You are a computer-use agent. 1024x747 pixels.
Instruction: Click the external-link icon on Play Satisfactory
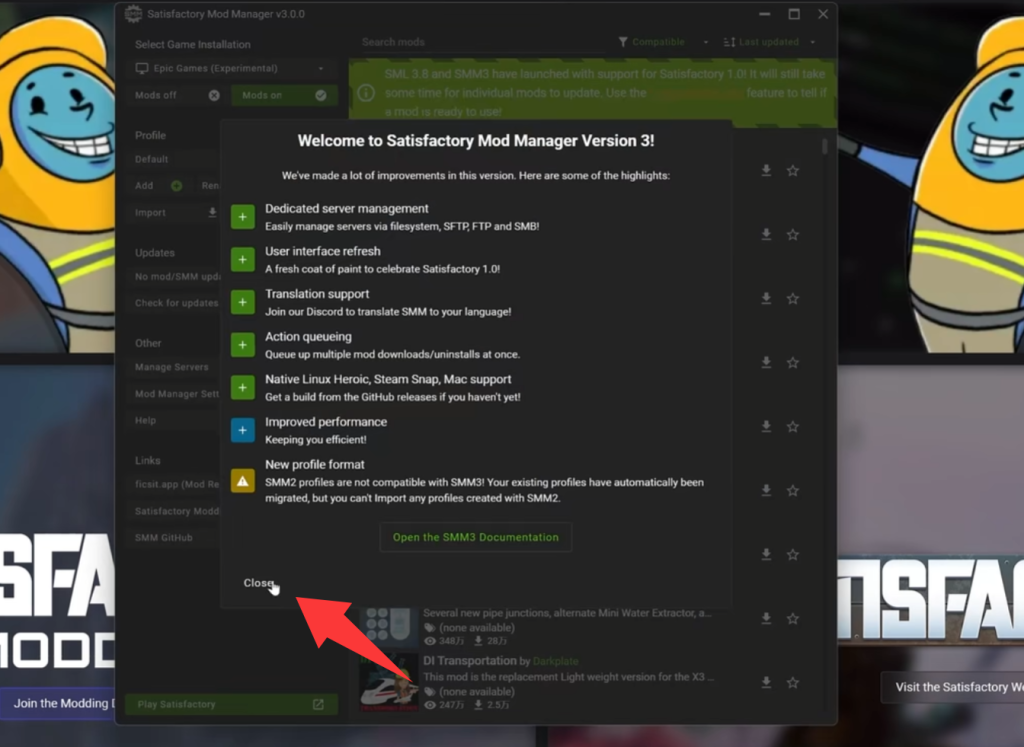click(x=318, y=705)
